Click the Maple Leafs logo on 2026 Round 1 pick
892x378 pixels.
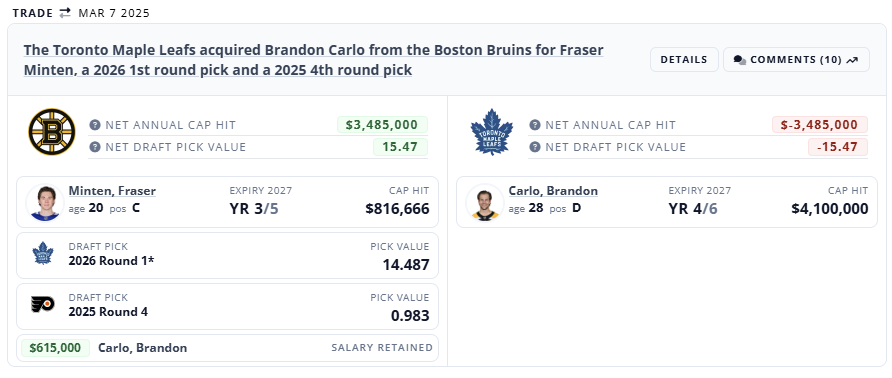pyautogui.click(x=43, y=253)
